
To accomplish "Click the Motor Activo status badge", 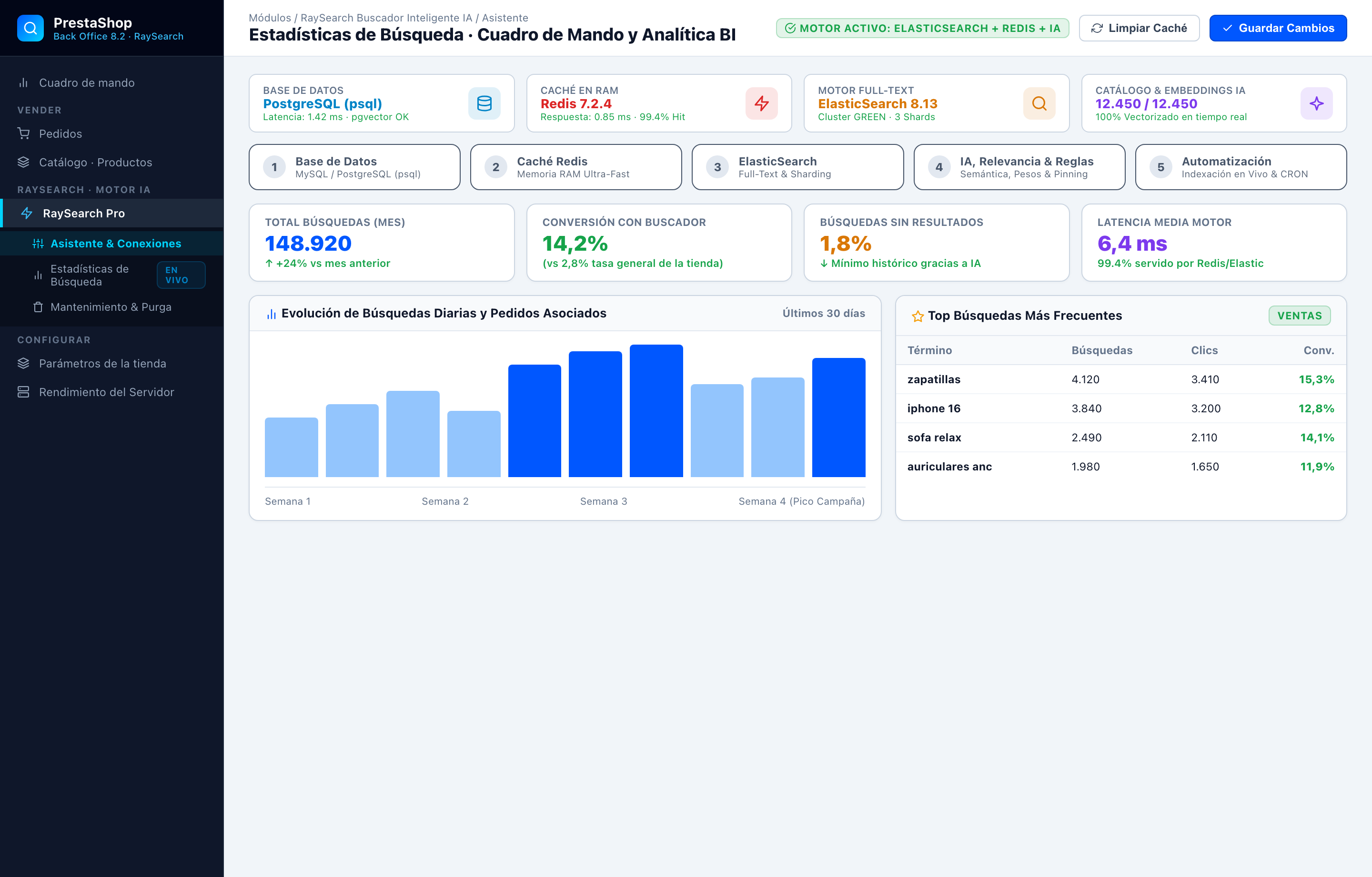I will 922,28.
